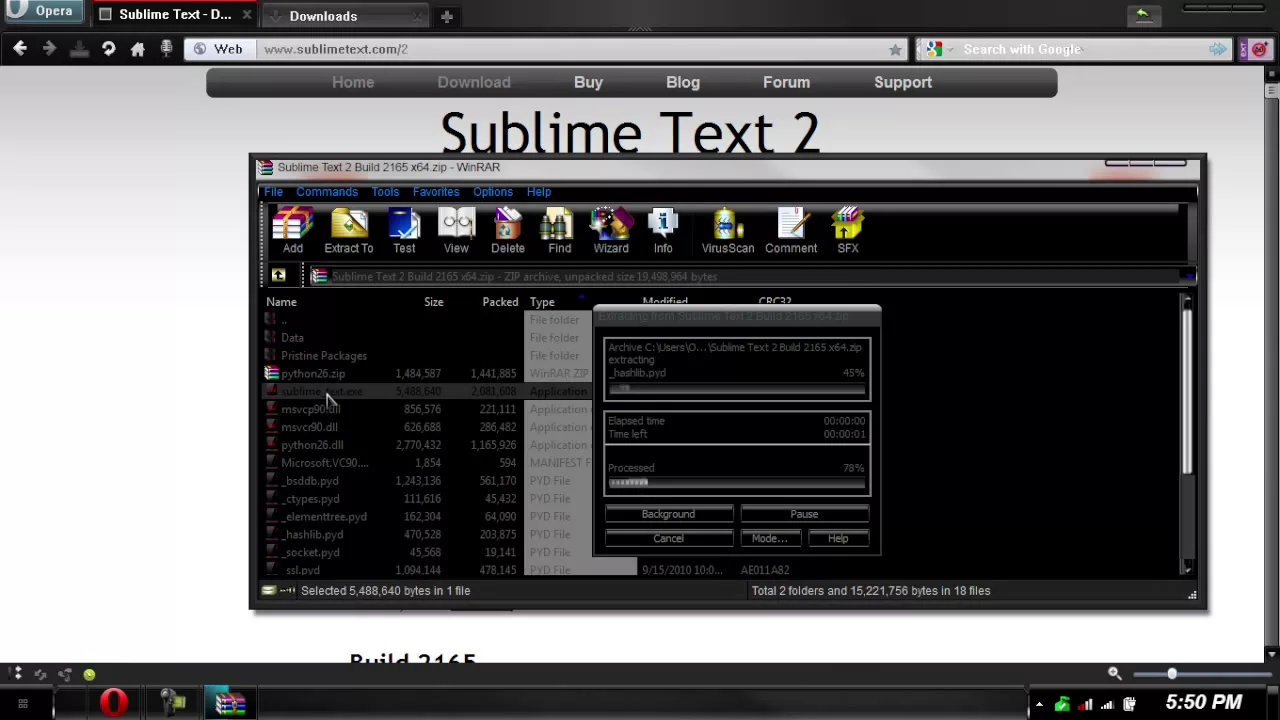Click Opera forward navigation arrow

(x=49, y=48)
